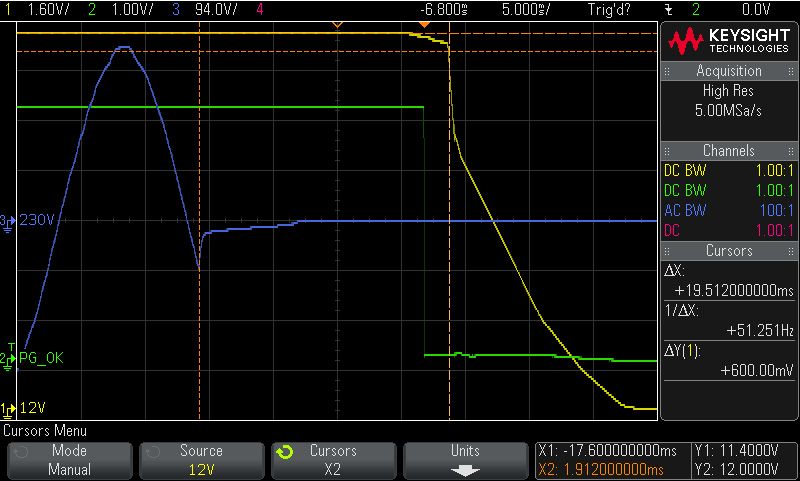This screenshot has width=800, height=481.
Task: Click the Y2 12.0000V cursor readout
Action: click(736, 469)
